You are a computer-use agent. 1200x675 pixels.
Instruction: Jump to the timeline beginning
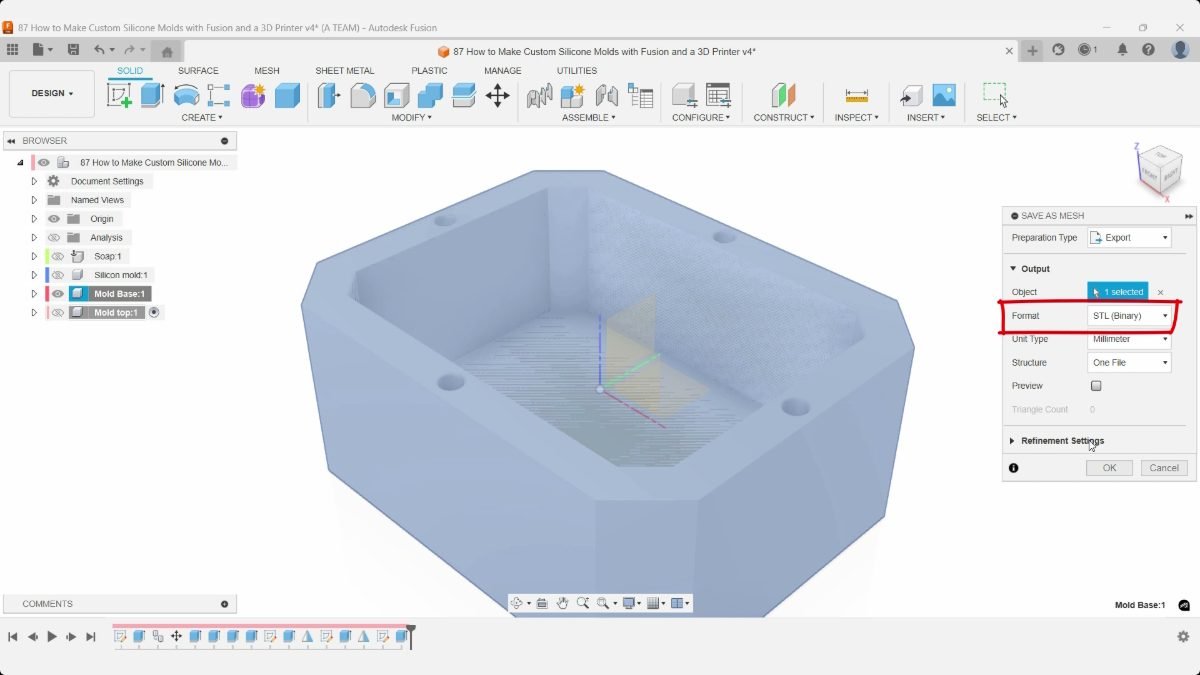click(x=13, y=636)
